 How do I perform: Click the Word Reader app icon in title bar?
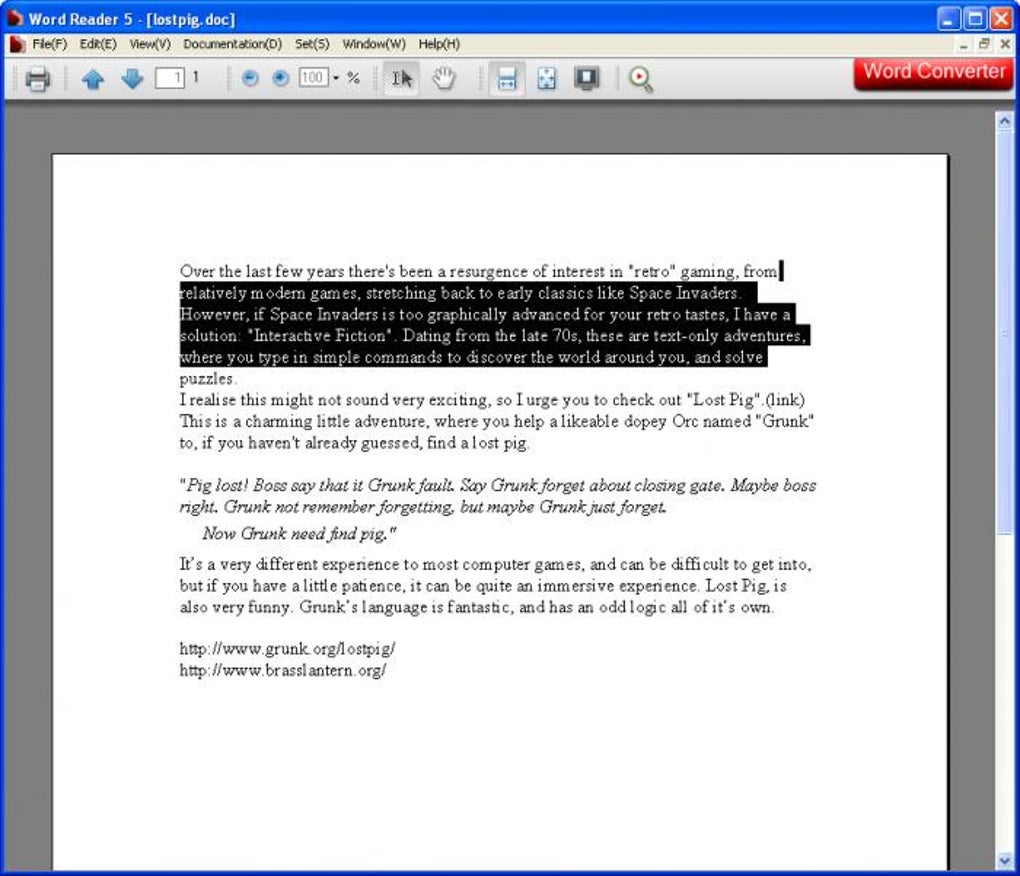pos(14,18)
